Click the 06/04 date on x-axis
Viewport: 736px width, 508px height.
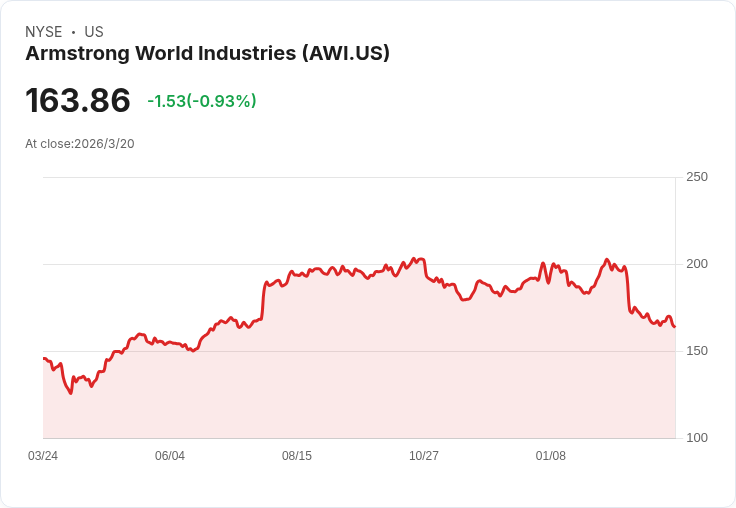click(170, 456)
